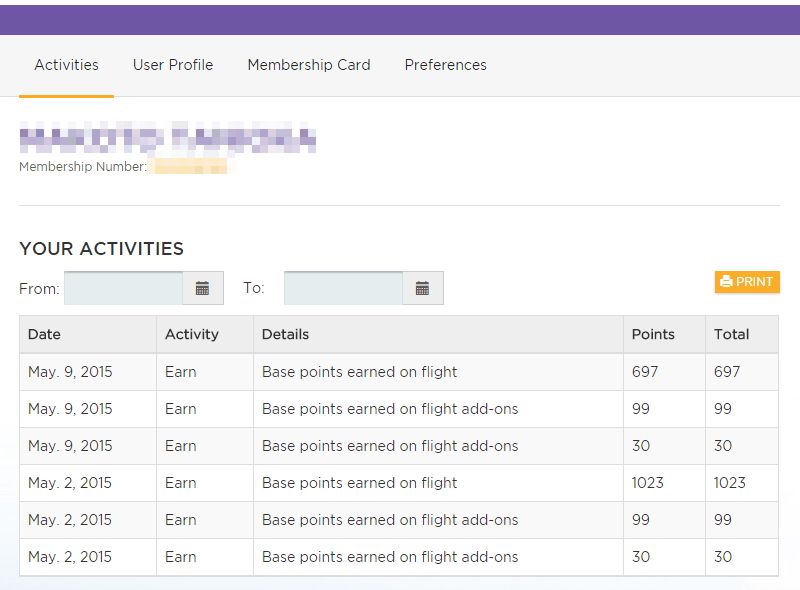This screenshot has width=800, height=590.
Task: Click the orange PRINT button
Action: point(747,282)
